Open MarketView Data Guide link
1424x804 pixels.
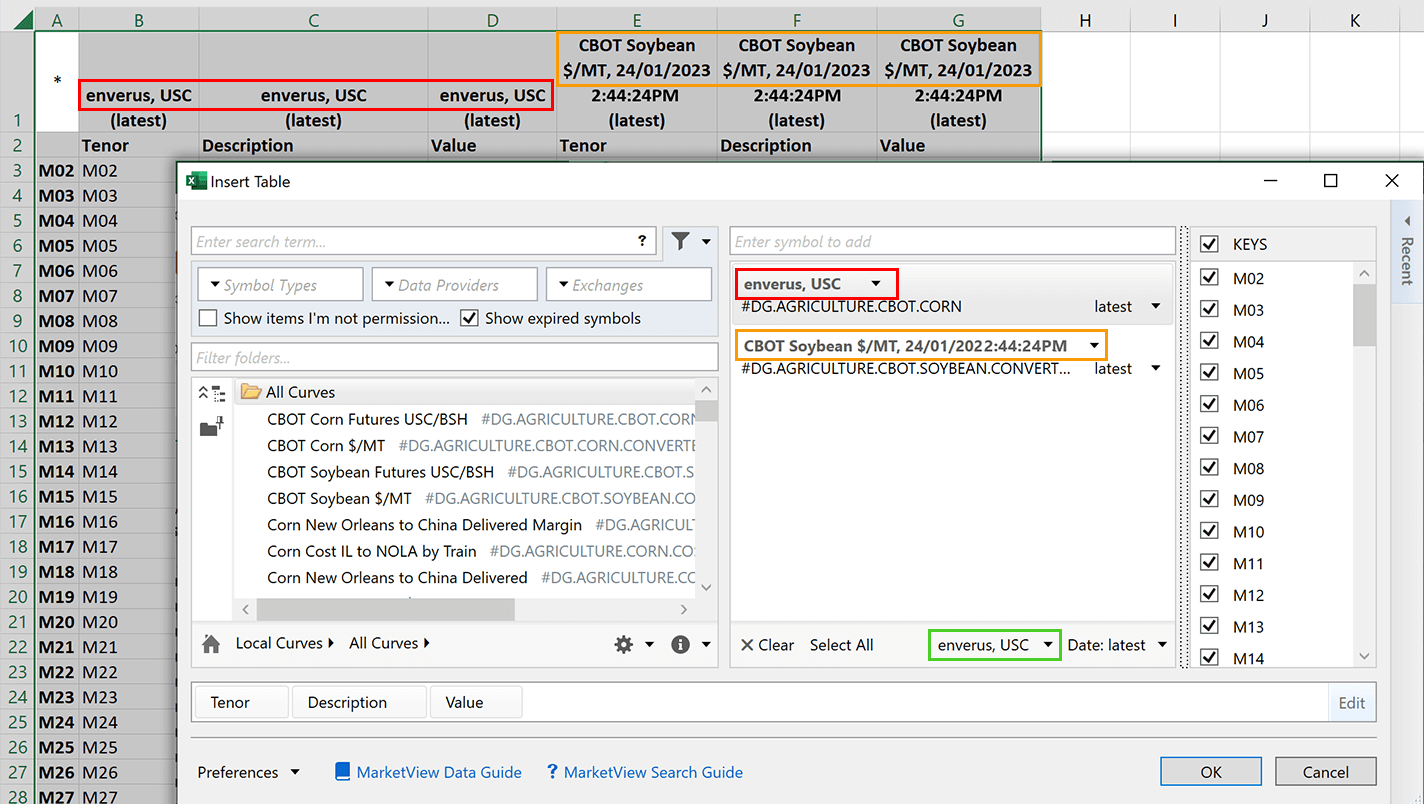click(x=439, y=772)
